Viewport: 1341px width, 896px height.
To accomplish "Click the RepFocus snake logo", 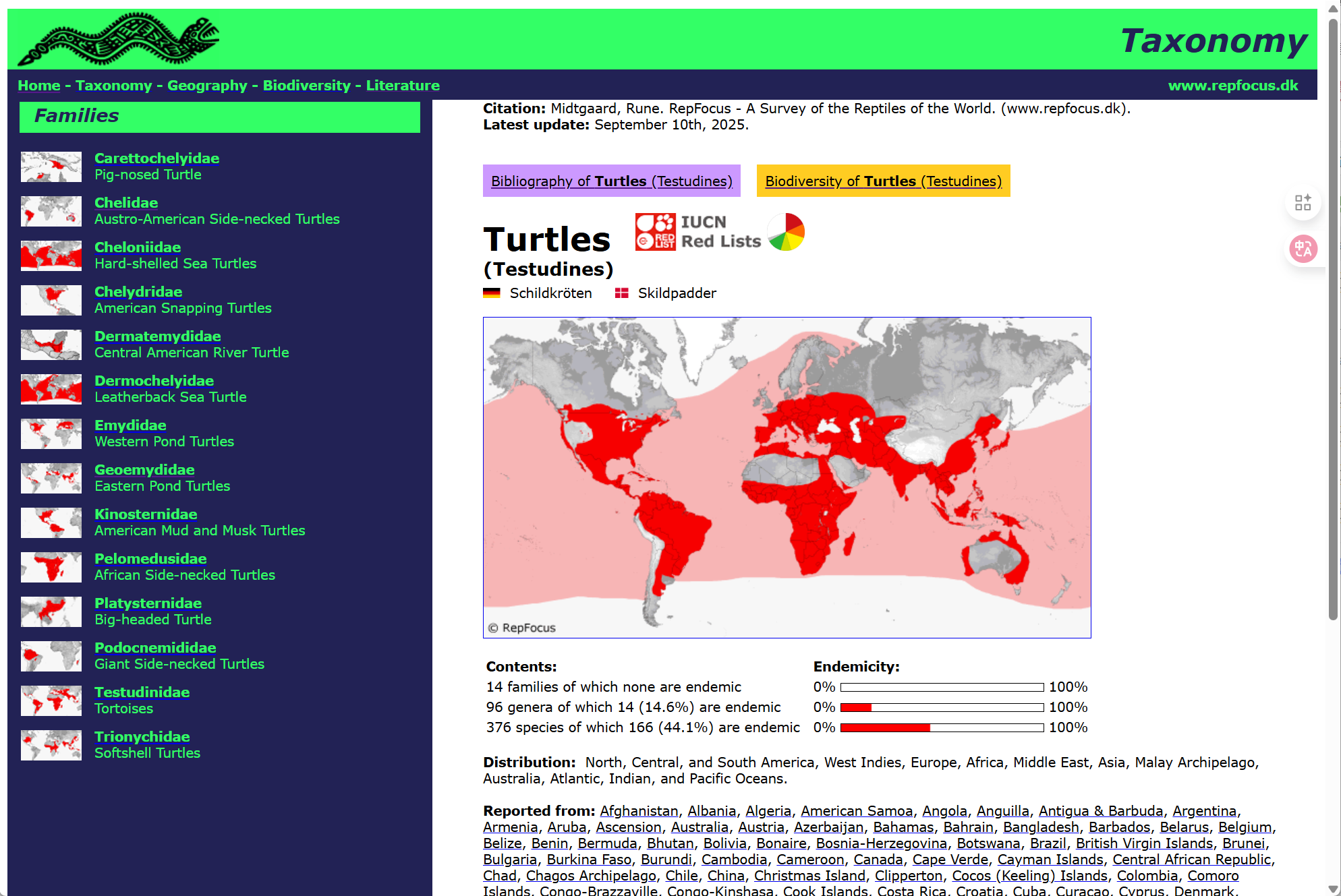I will coord(119,39).
